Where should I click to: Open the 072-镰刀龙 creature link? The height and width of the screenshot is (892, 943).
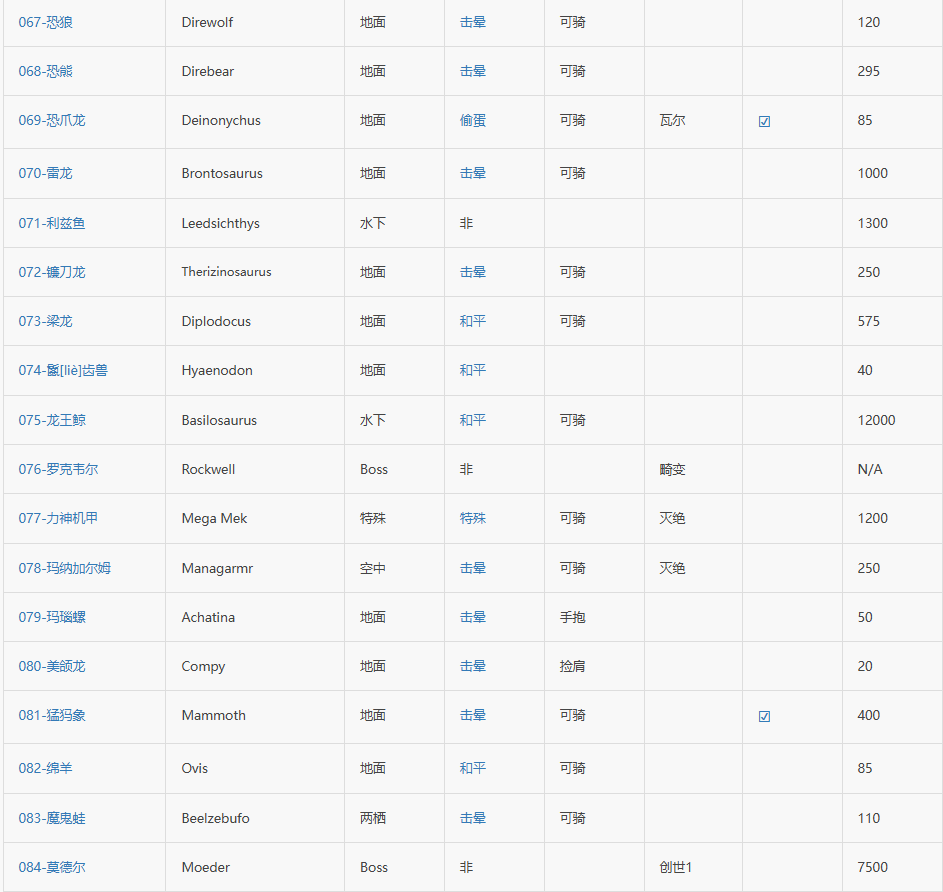click(x=52, y=272)
